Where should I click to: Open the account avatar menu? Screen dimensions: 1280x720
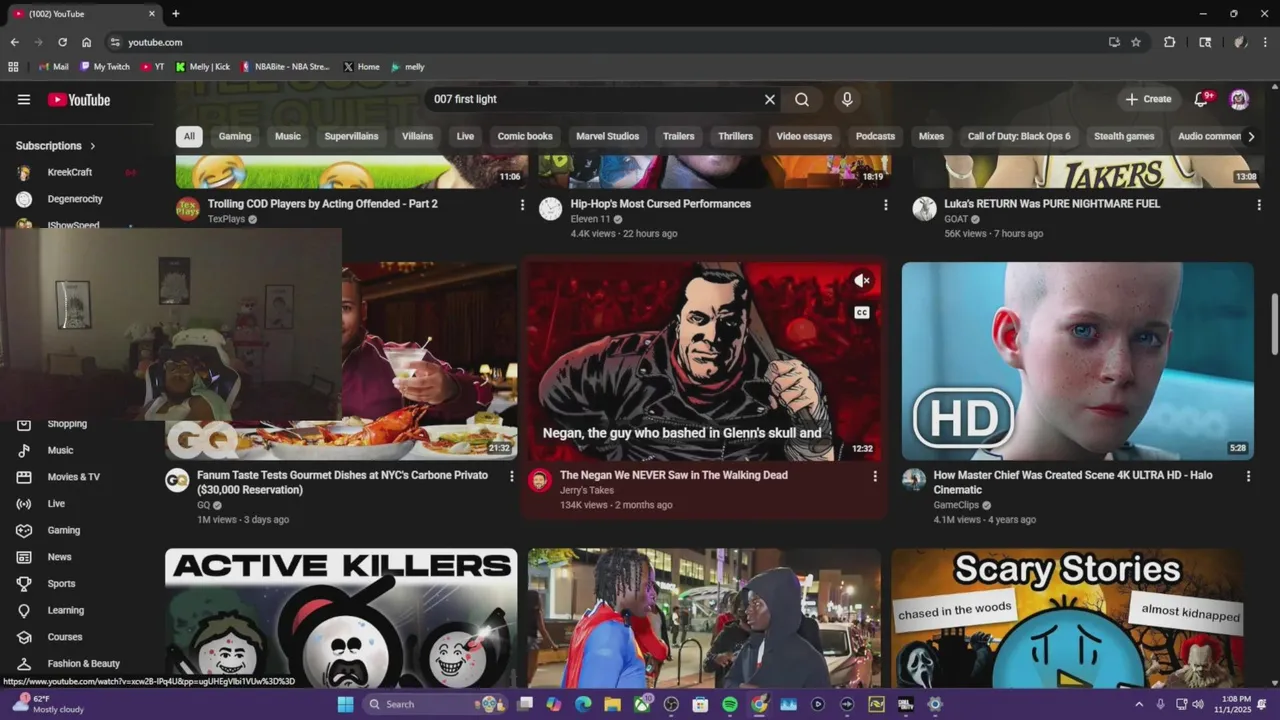click(1239, 99)
